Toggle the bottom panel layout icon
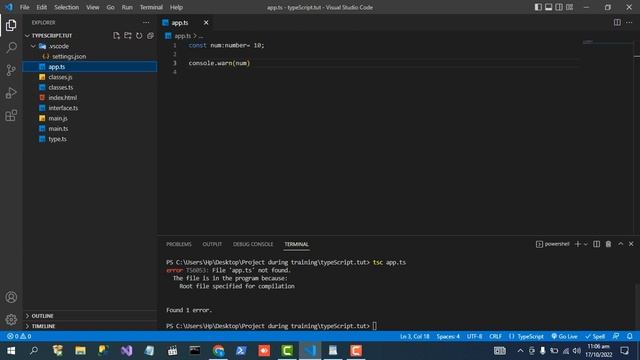The image size is (640, 360). tap(549, 7)
